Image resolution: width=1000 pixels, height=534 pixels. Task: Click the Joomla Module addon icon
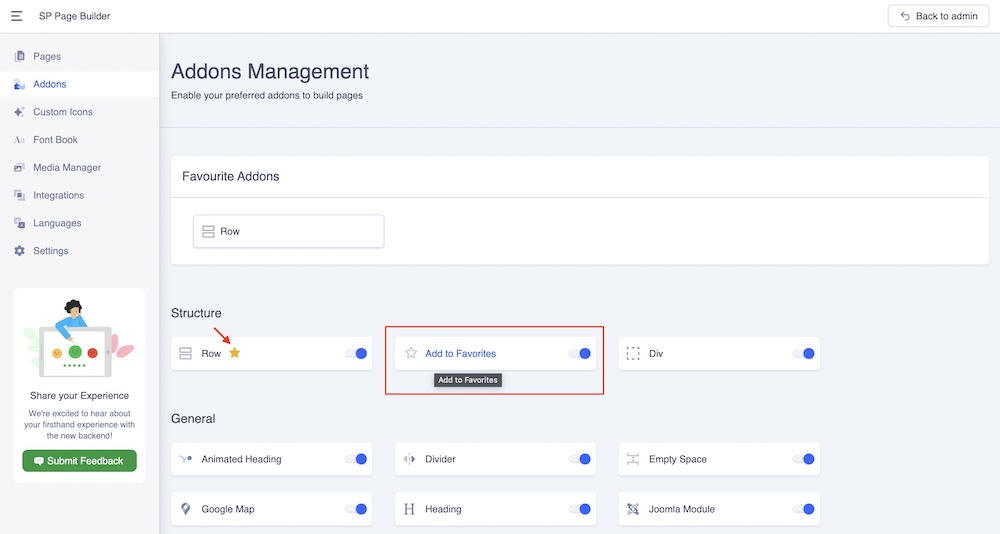point(633,509)
